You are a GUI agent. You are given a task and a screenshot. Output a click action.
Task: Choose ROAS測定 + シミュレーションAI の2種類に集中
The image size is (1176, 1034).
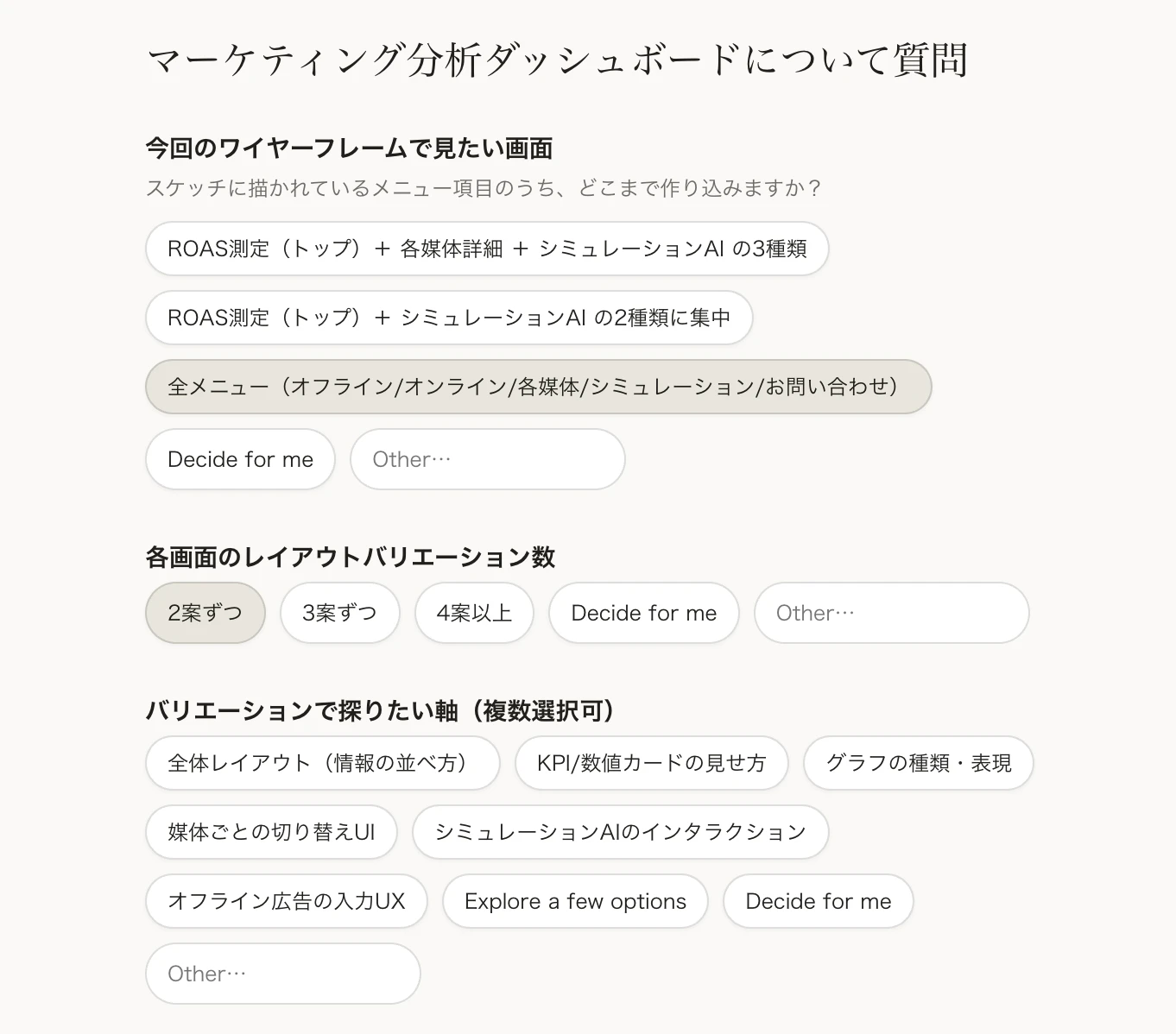click(449, 318)
